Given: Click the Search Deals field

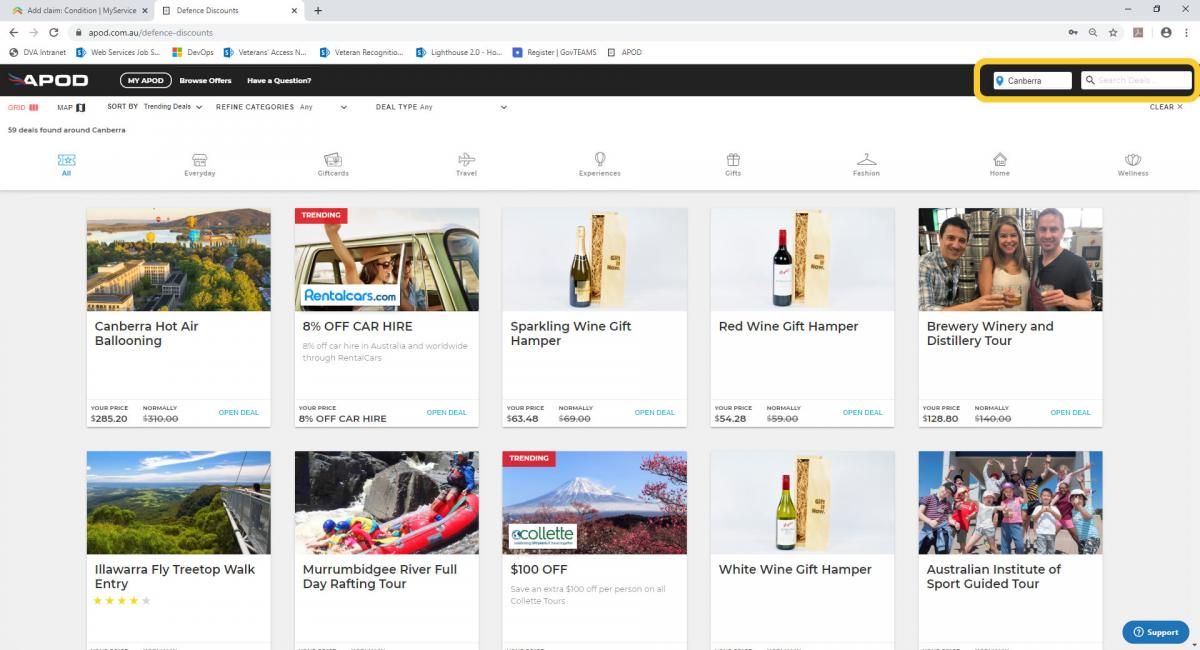Looking at the screenshot, I should [1137, 81].
